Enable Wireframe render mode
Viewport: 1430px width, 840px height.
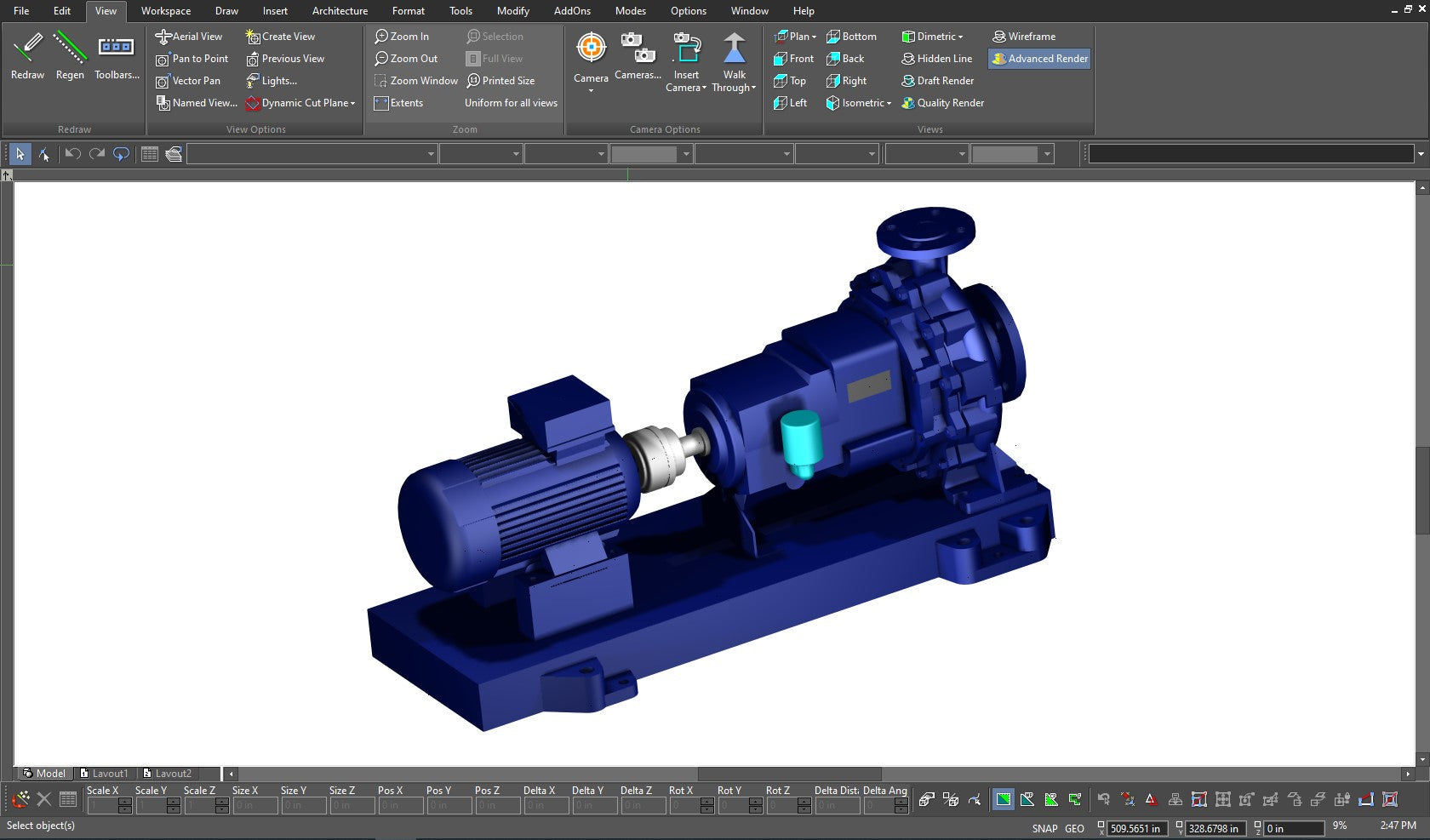click(1024, 37)
